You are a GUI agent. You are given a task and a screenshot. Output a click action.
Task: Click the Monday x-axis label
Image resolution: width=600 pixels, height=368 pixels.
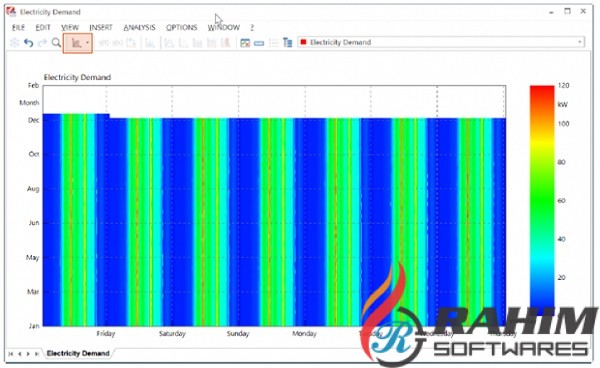click(304, 334)
